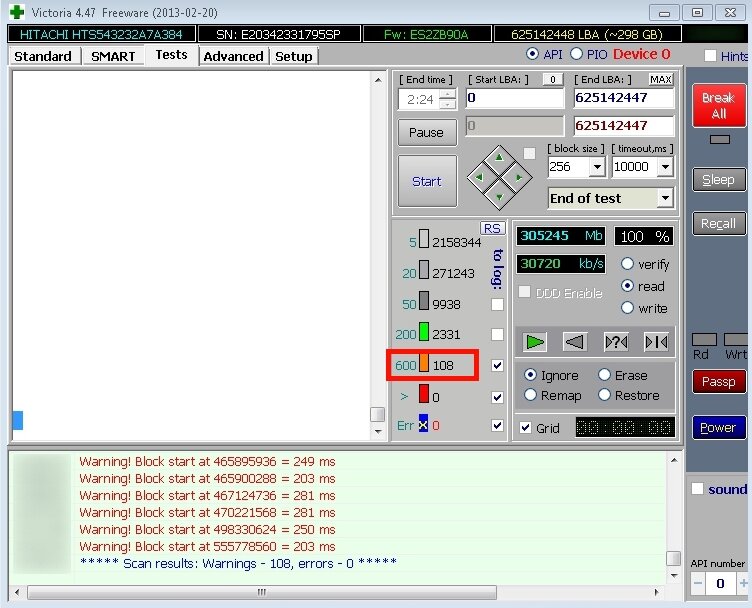Toggle log checkbox for 200 ms blocks
This screenshot has height=608, width=752.
point(497,334)
